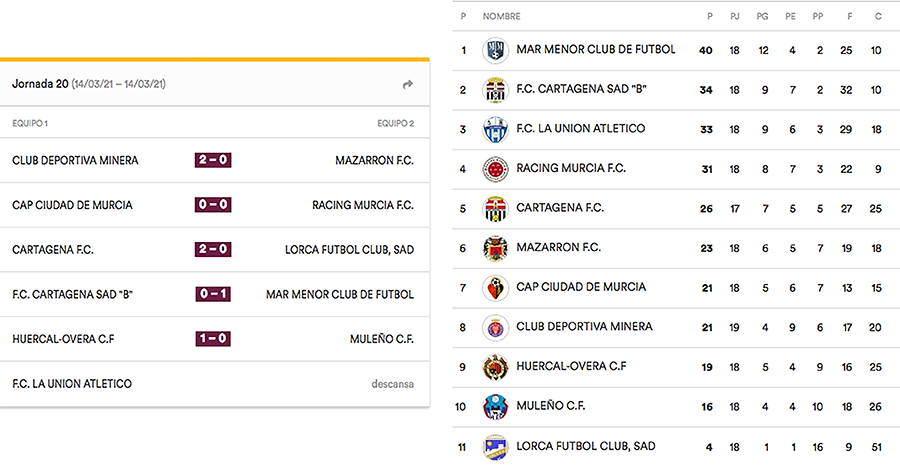The width and height of the screenshot is (900, 466).
Task: Click the share arrow icon for Jornada 20
Action: (407, 85)
